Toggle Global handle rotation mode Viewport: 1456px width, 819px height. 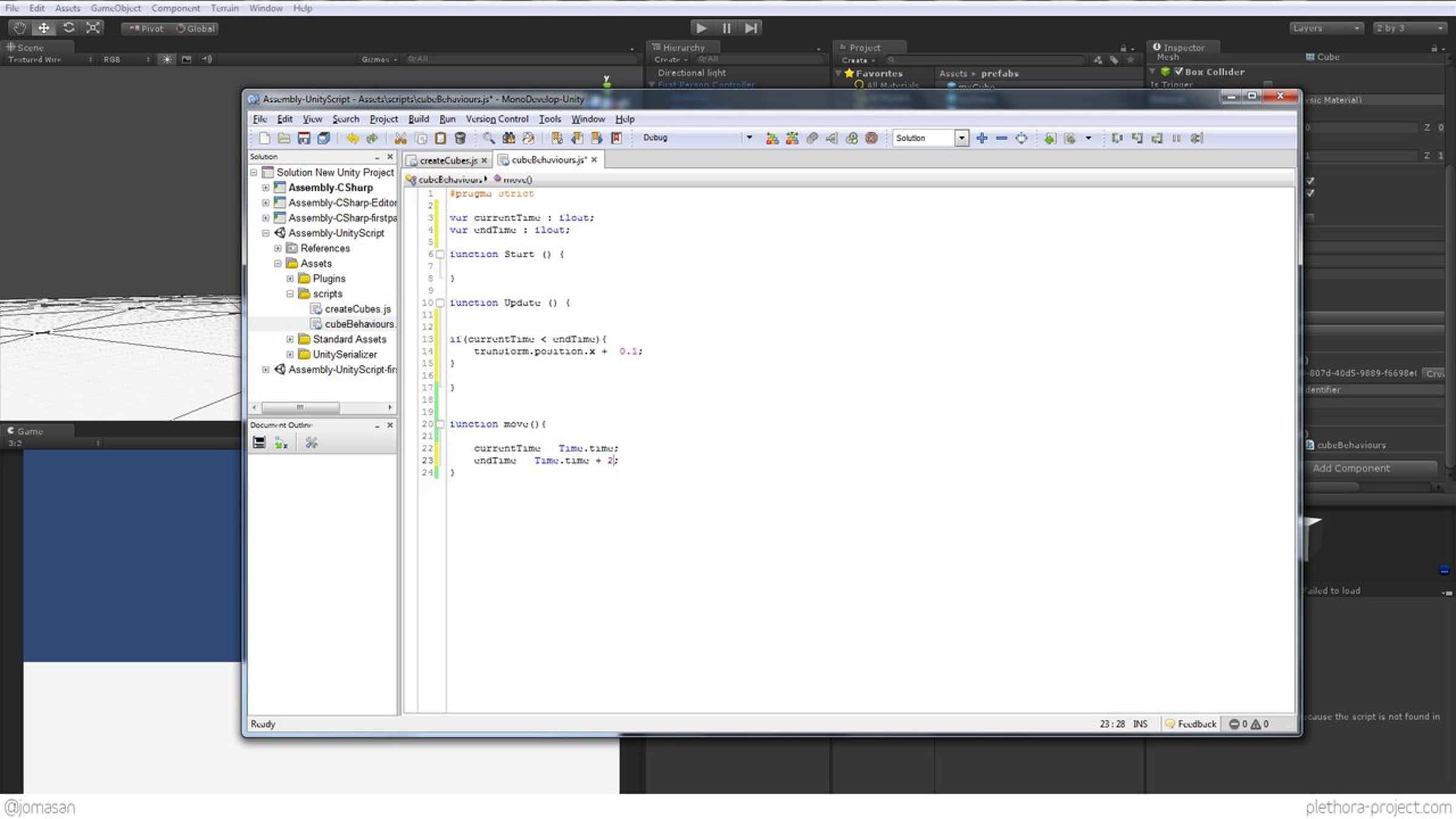(x=195, y=29)
